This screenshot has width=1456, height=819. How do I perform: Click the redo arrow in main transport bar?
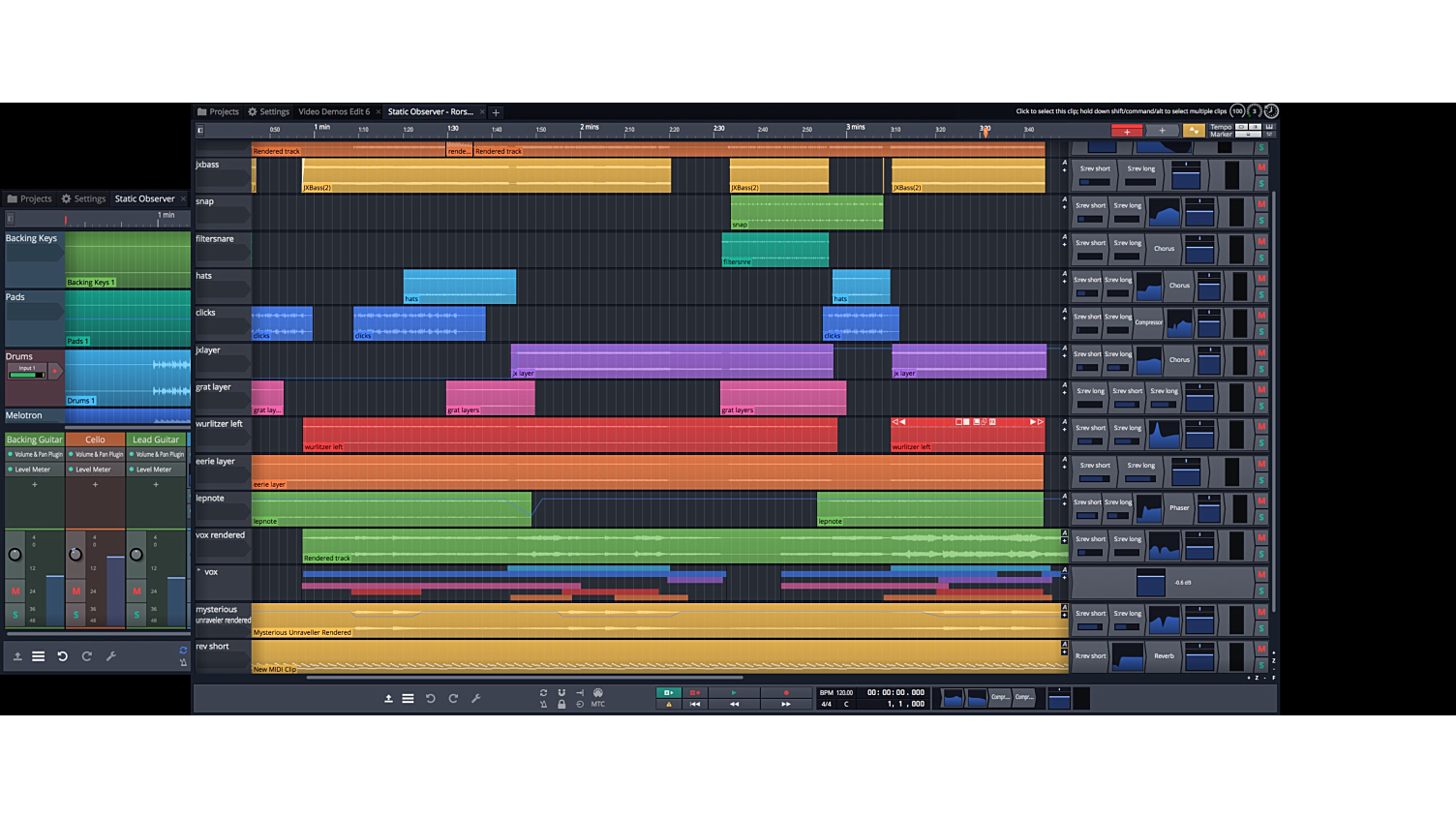(453, 698)
